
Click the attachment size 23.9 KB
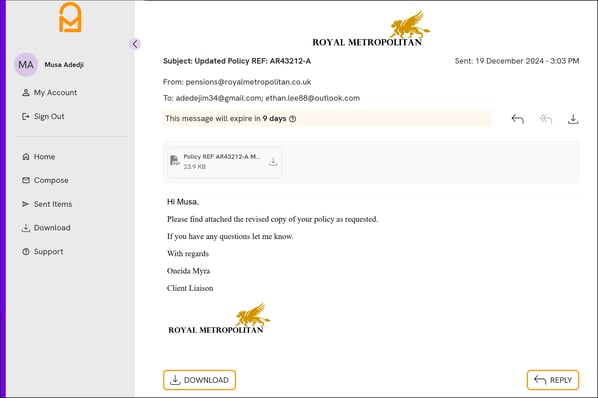[195, 167]
